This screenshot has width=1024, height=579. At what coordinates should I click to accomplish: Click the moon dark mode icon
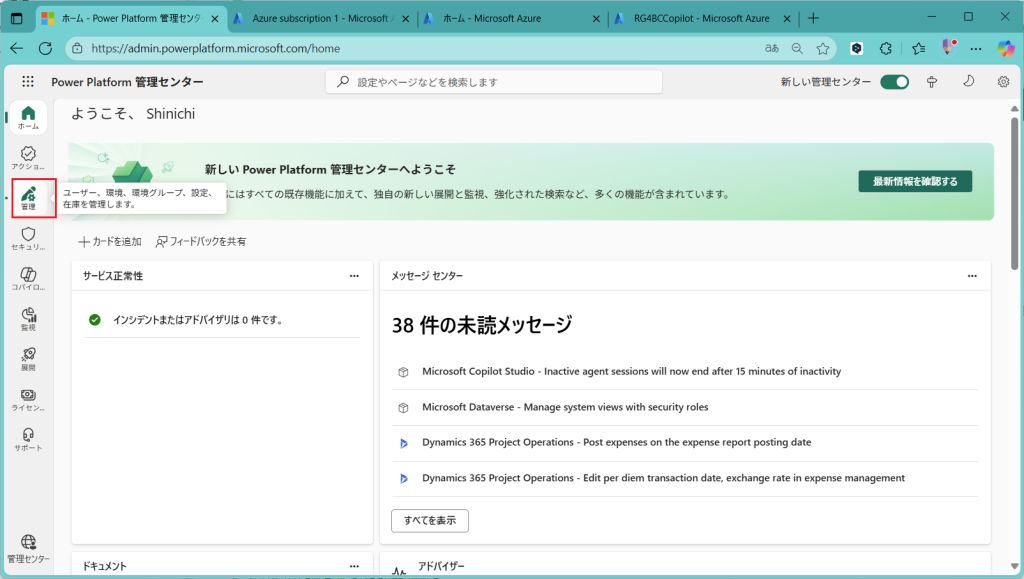point(968,82)
